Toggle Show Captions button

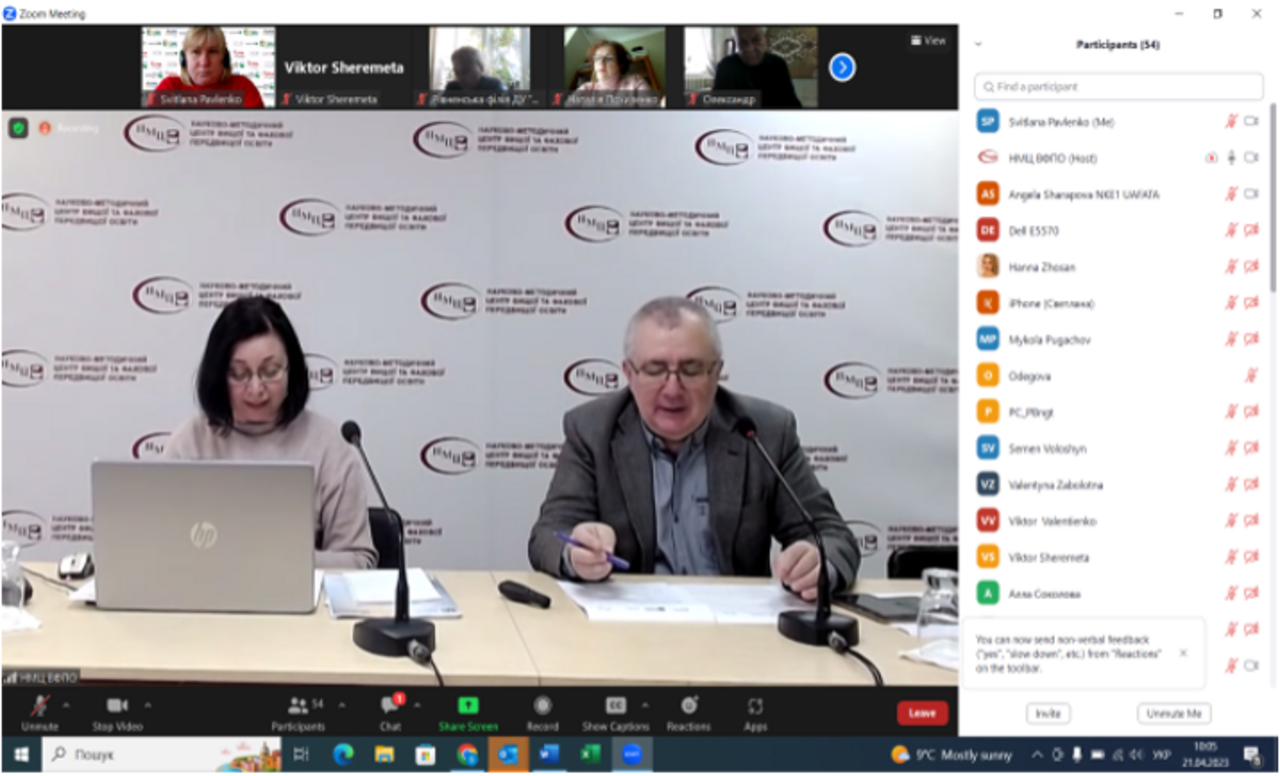(615, 706)
